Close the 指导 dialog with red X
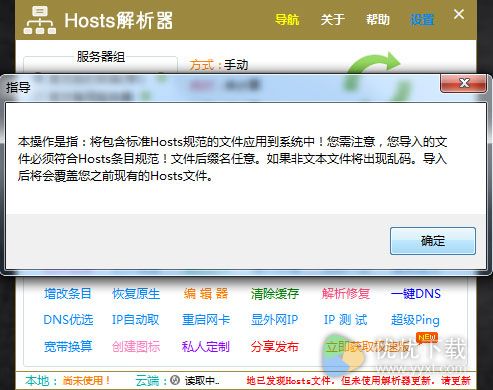The width and height of the screenshot is (493, 390). pos(464,83)
